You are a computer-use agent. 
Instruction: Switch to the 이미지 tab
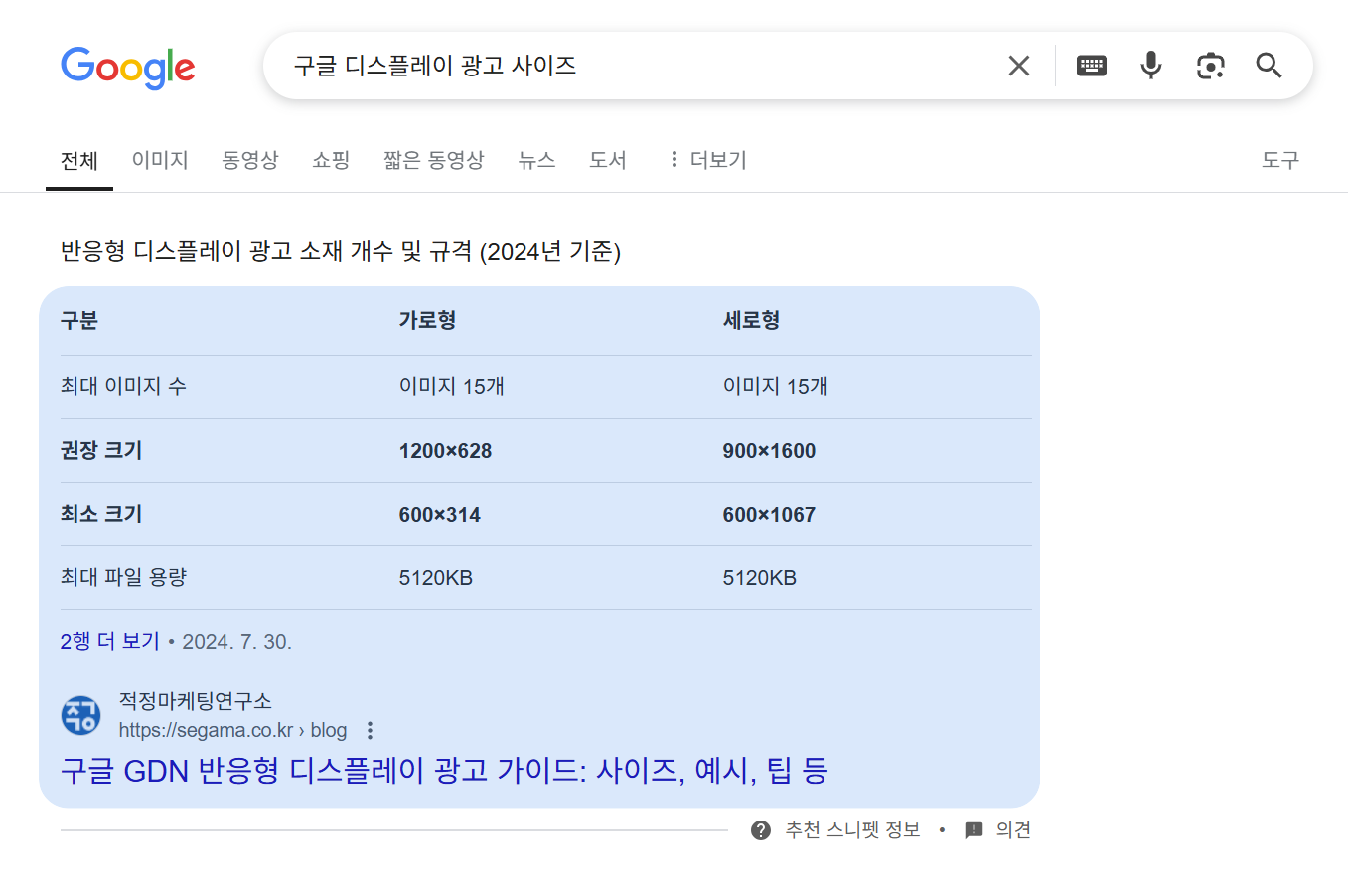160,160
